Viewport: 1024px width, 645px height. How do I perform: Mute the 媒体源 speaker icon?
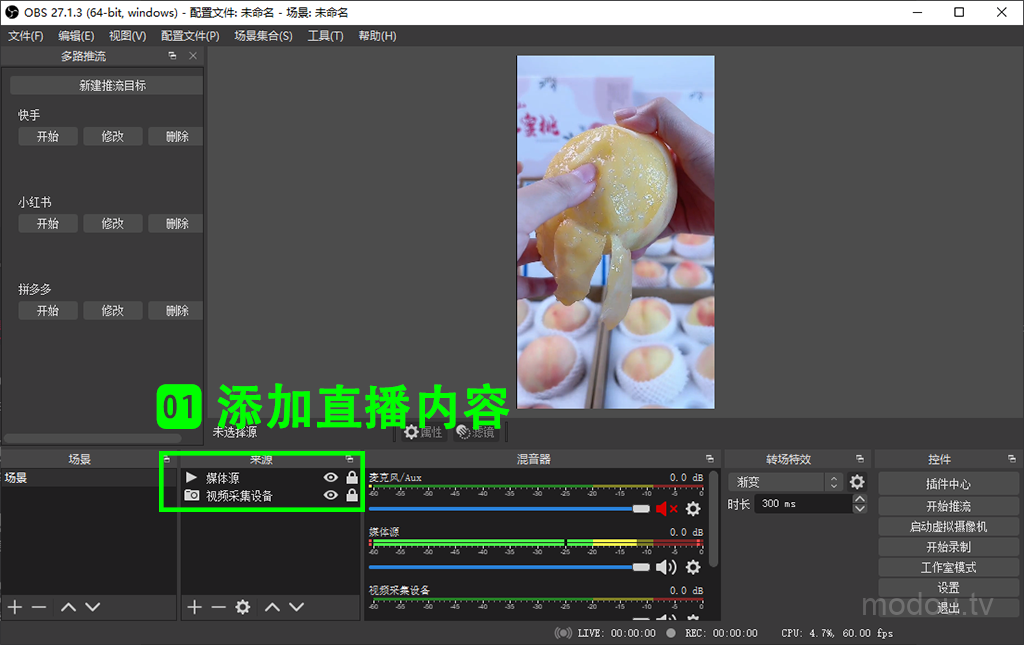coord(666,568)
